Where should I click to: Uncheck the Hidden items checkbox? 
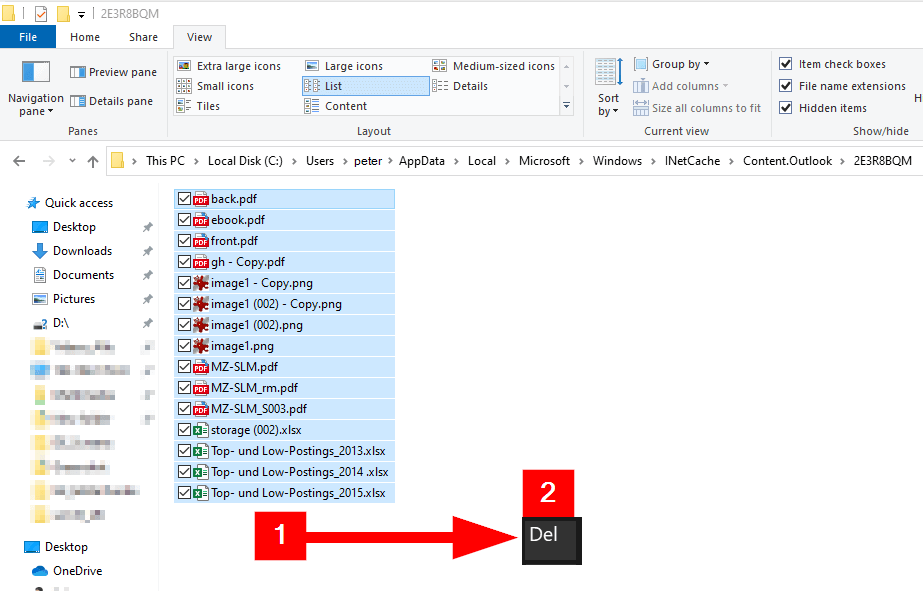[x=786, y=108]
